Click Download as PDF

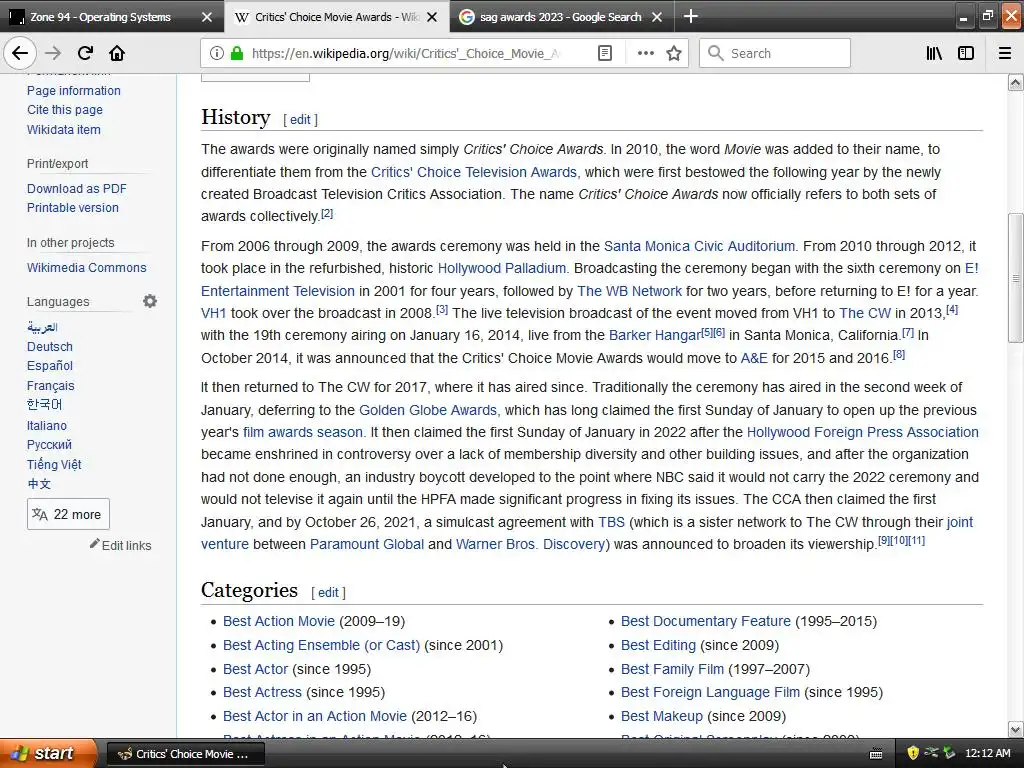click(x=76, y=188)
